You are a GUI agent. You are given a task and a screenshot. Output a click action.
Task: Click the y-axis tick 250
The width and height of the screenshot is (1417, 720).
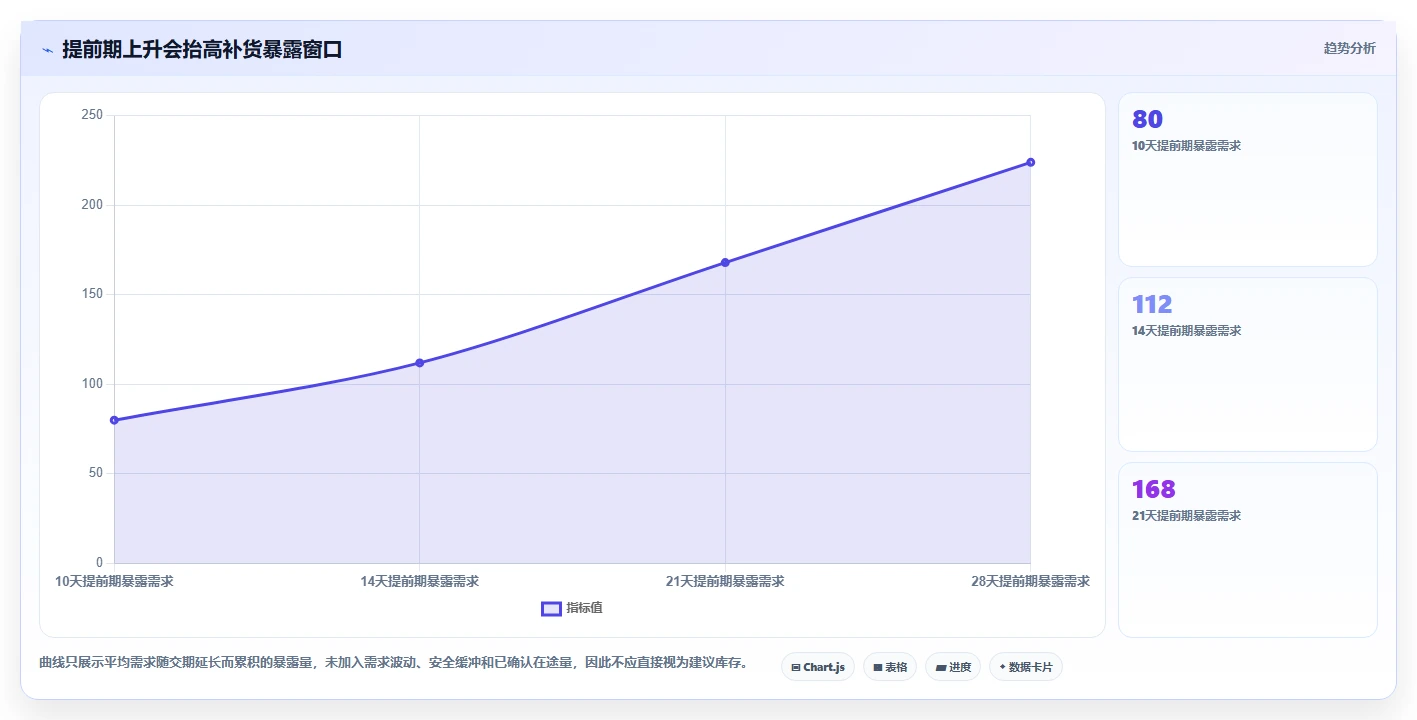pyautogui.click(x=92, y=115)
